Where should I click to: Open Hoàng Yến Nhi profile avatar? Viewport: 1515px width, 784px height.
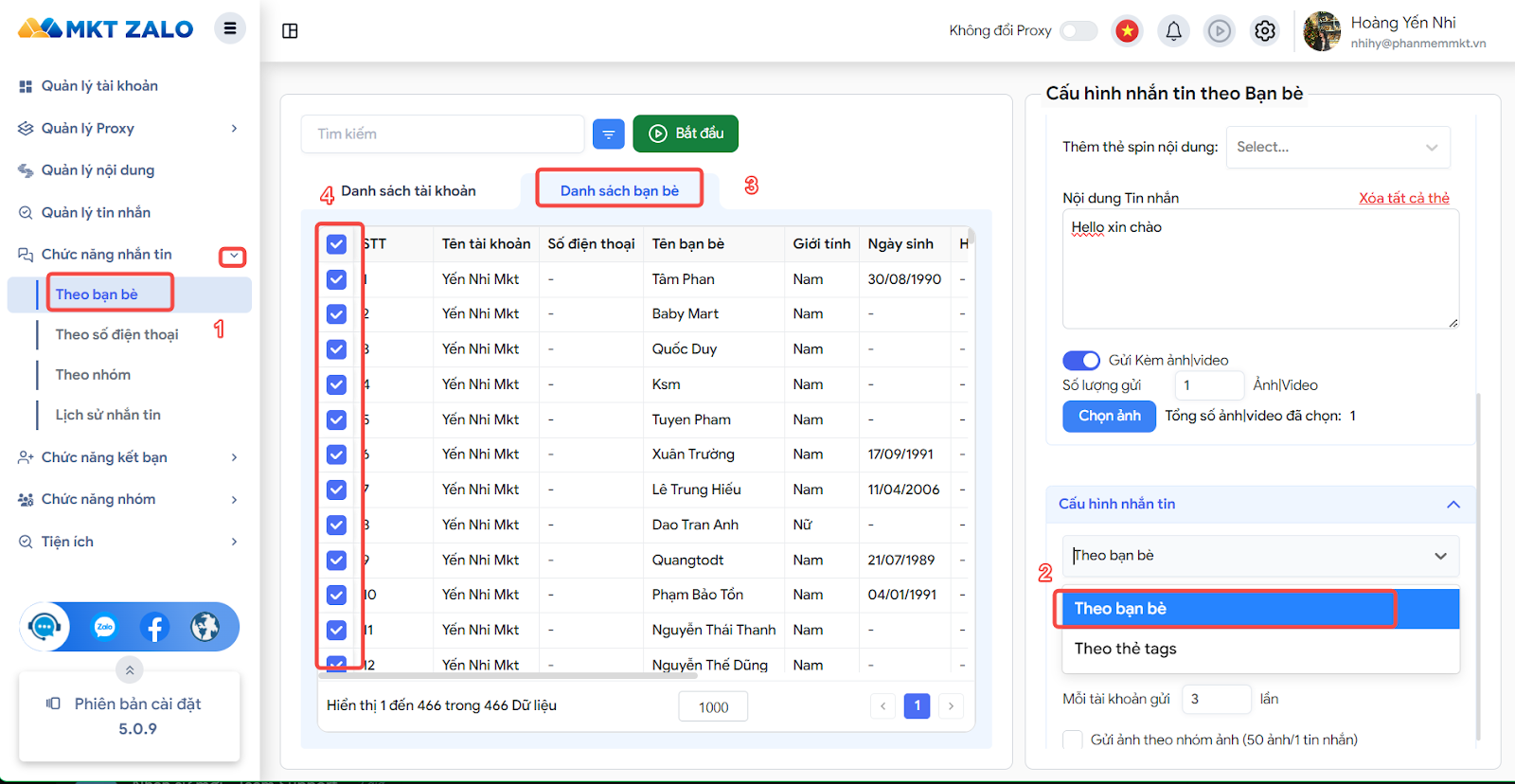1322,31
